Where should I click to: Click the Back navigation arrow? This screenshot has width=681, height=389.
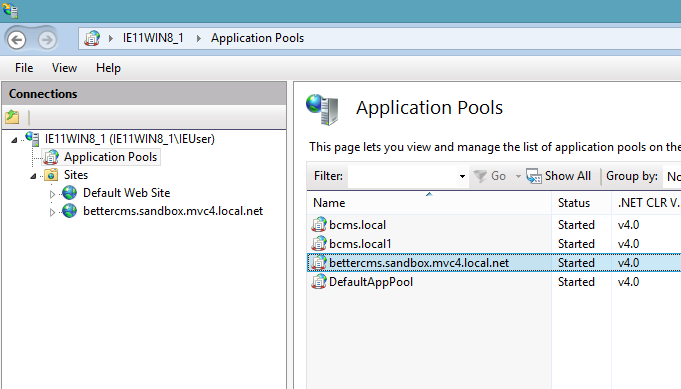pos(17,40)
